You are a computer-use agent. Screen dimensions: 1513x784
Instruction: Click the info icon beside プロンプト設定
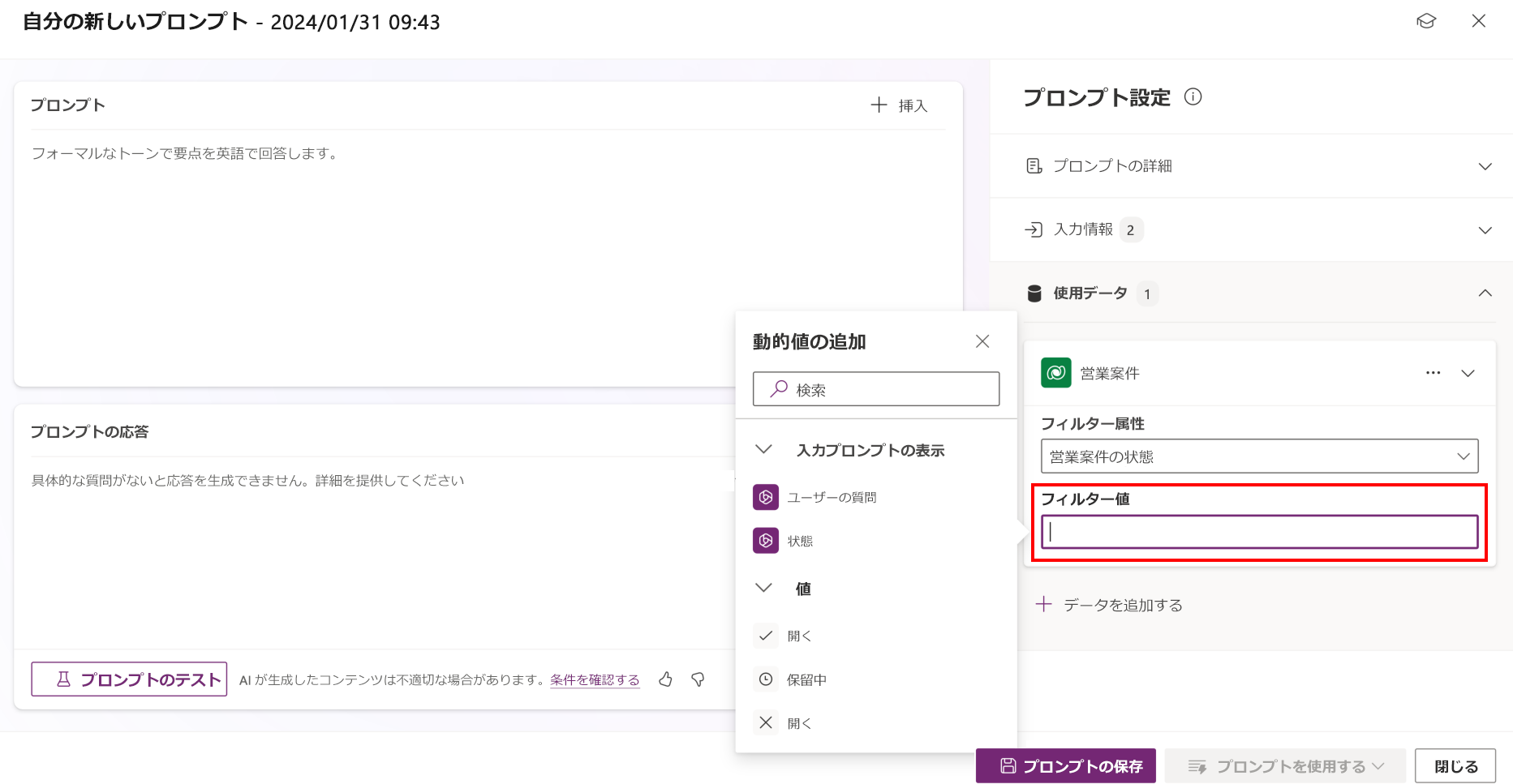pos(1193,97)
